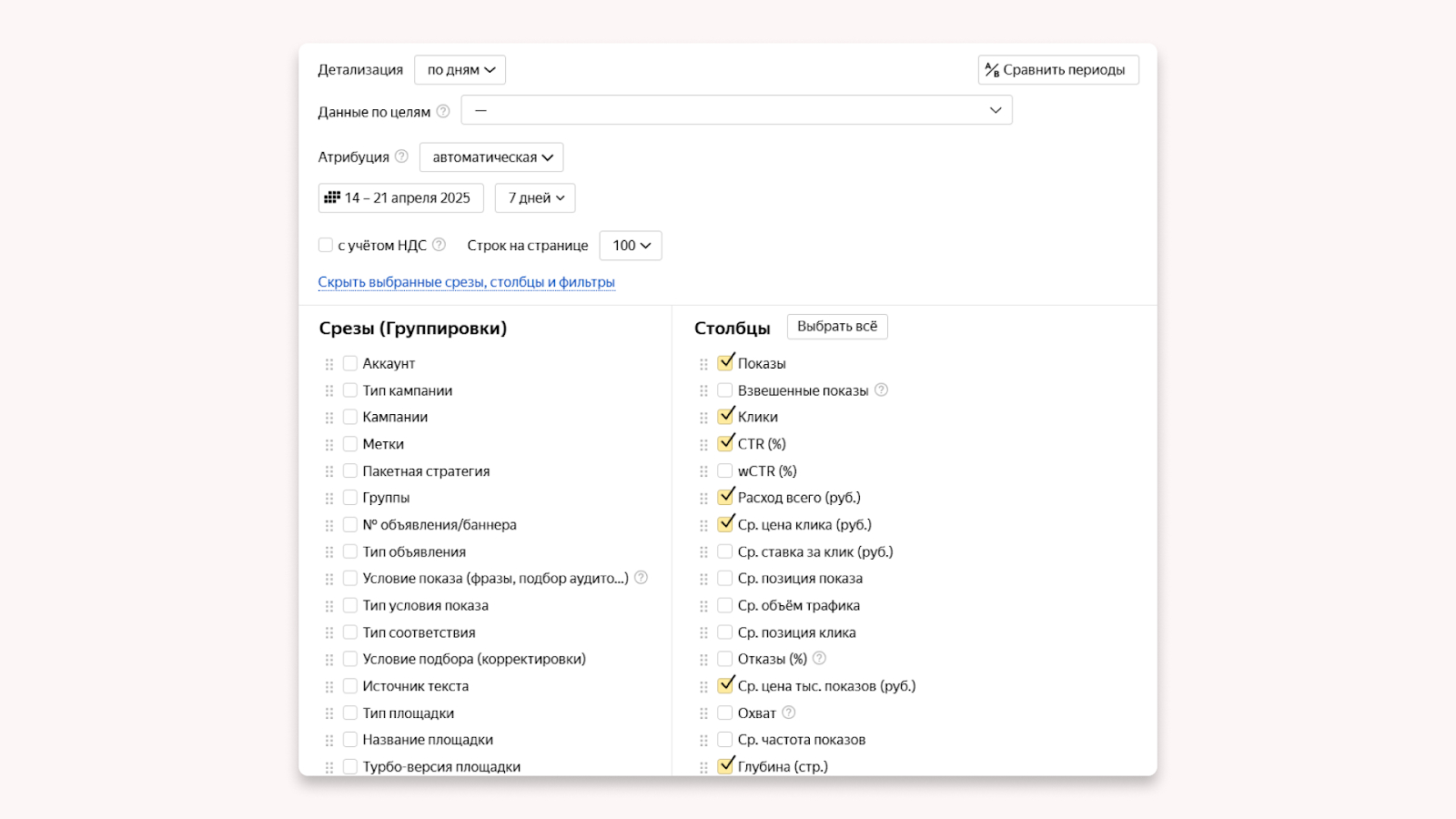Viewport: 1456px width, 819px height.
Task: Click help icon next to Данные по целям
Action: [x=443, y=111]
